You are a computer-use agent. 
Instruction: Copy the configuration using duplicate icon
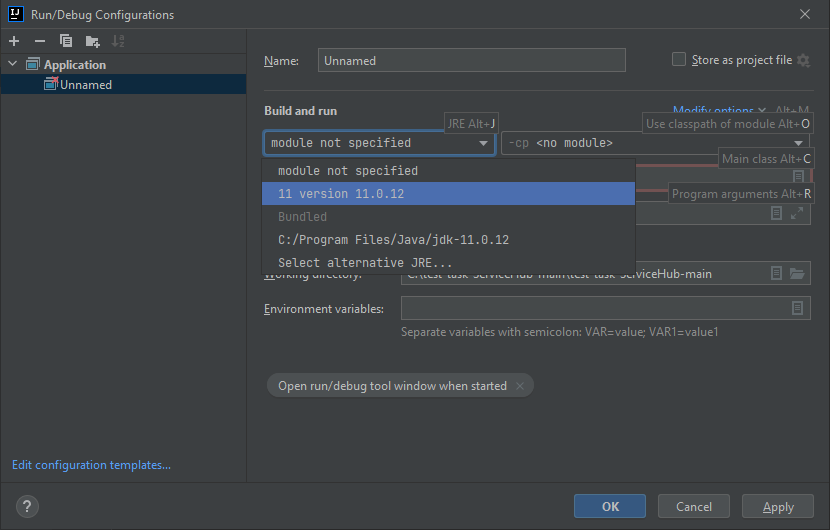pos(66,41)
